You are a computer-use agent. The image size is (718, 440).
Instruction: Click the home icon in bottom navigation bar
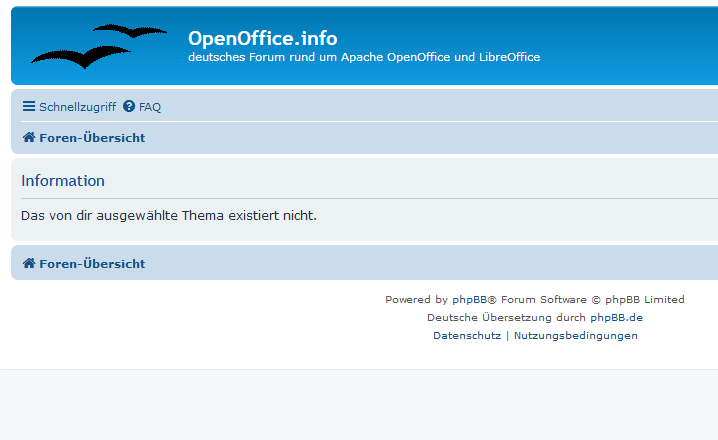click(x=29, y=264)
